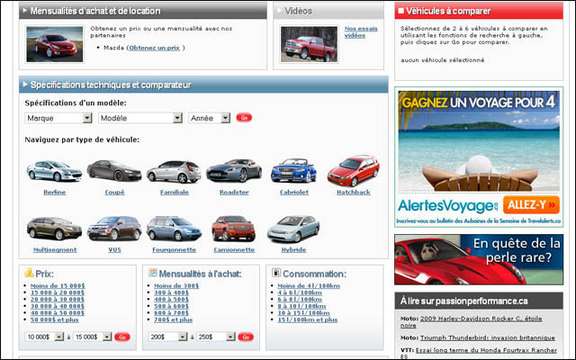Choose the red Hatchback car icon

click(x=353, y=171)
